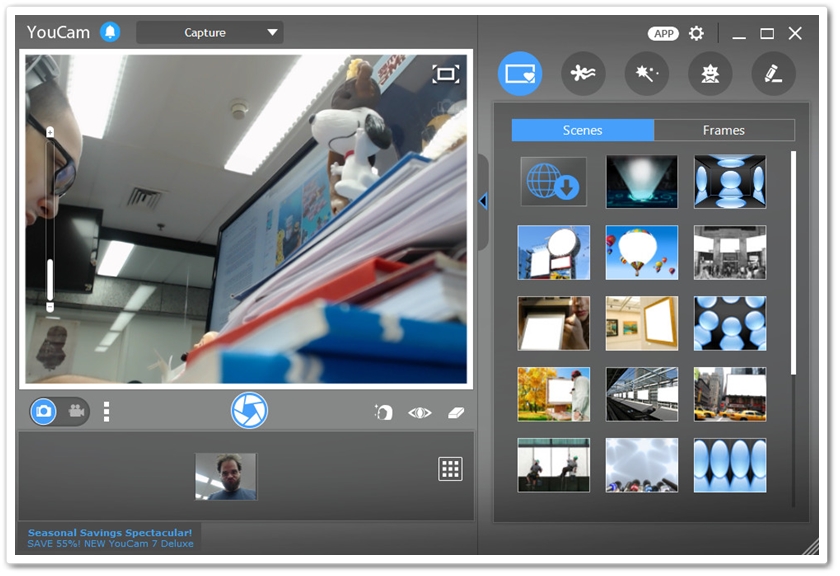840x576 pixels.
Task: Switch to the Scenes tab
Action: [582, 130]
